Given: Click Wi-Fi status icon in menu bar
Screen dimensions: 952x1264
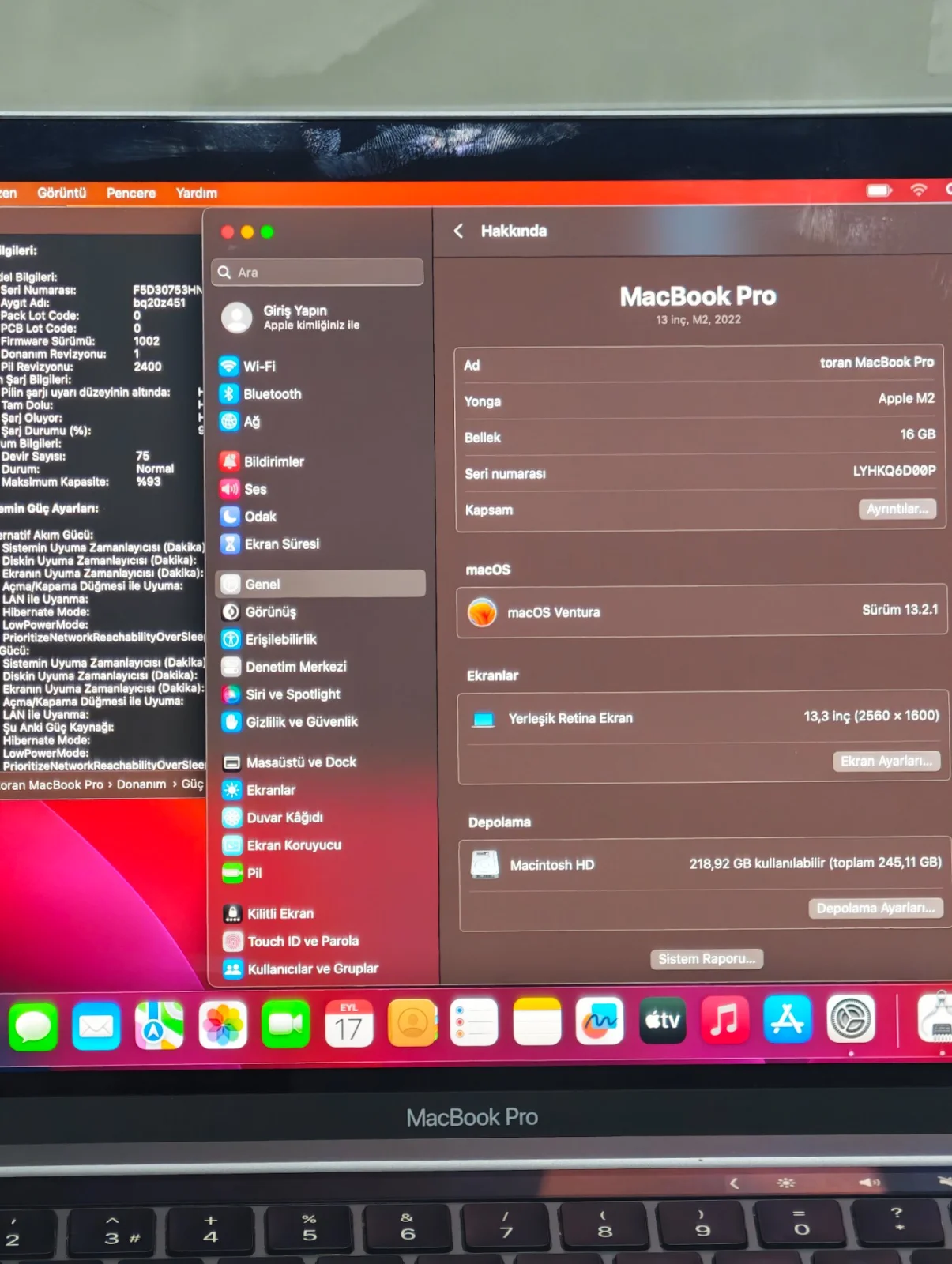Looking at the screenshot, I should click(x=918, y=190).
